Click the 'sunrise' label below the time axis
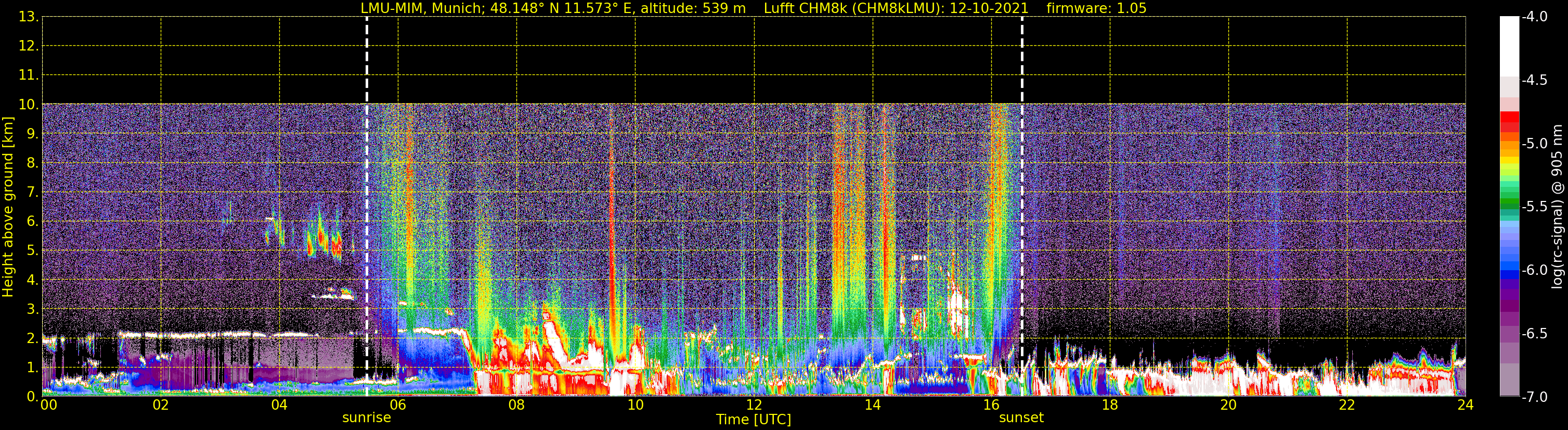The image size is (1568, 430). [x=367, y=418]
